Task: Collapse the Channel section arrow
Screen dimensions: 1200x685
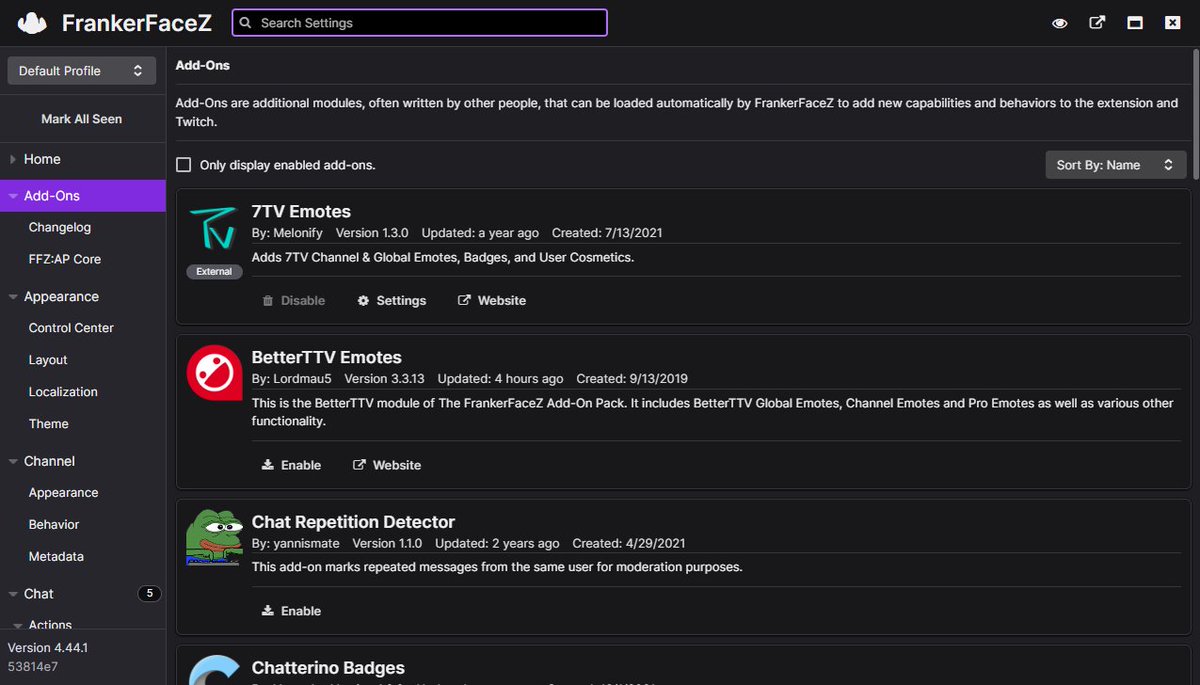Action: [x=13, y=461]
